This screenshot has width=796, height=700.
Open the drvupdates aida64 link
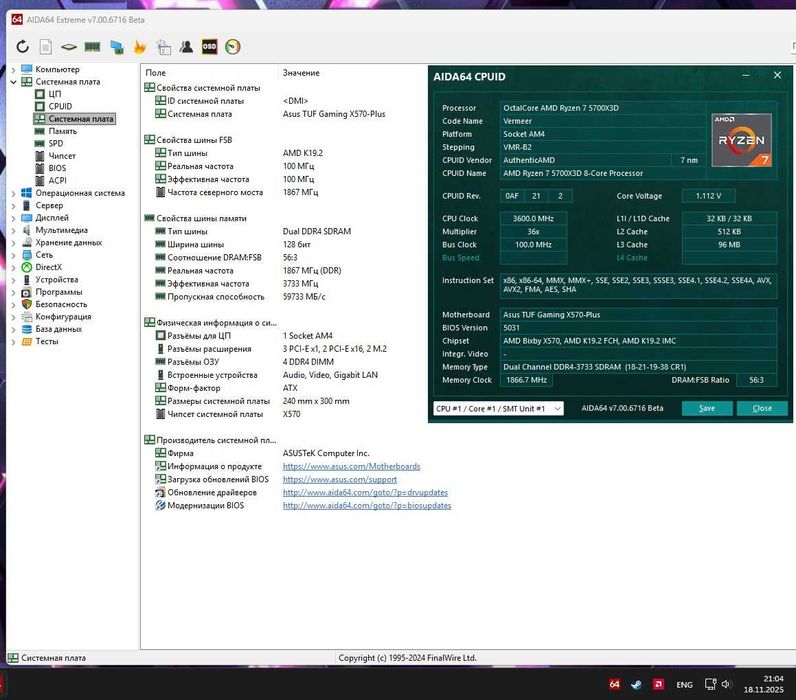pyautogui.click(x=365, y=492)
